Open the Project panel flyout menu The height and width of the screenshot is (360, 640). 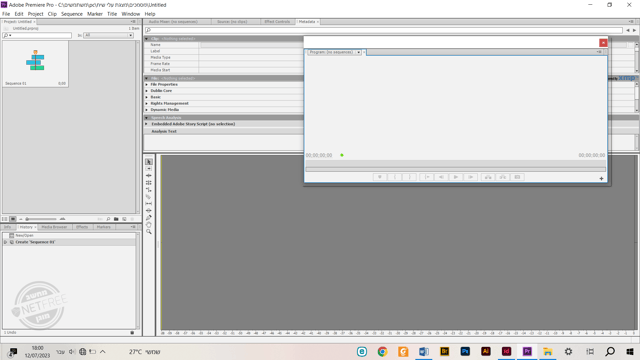pos(133,22)
